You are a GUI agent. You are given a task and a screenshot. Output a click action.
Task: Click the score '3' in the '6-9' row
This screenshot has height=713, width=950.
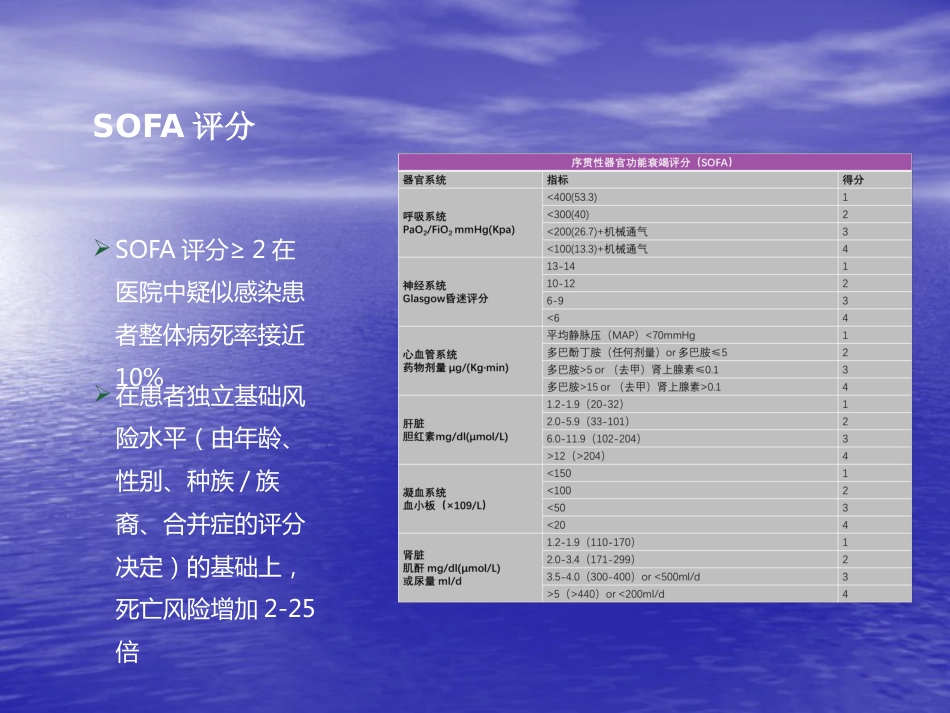[845, 301]
